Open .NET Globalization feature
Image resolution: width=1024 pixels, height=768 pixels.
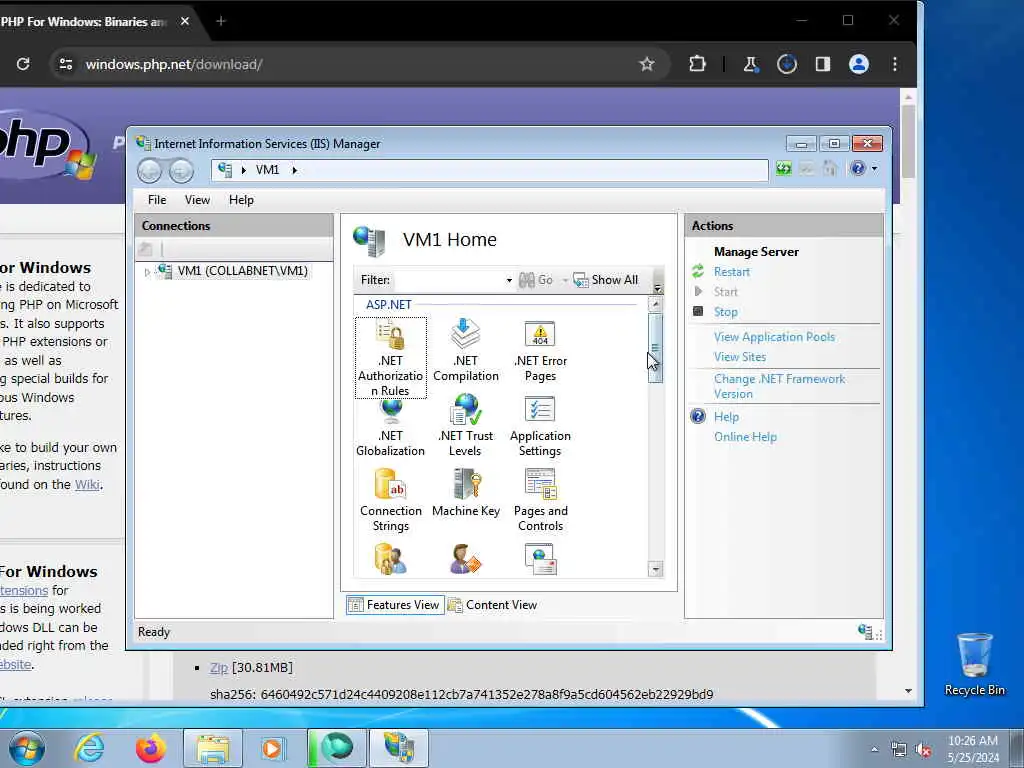tap(391, 428)
